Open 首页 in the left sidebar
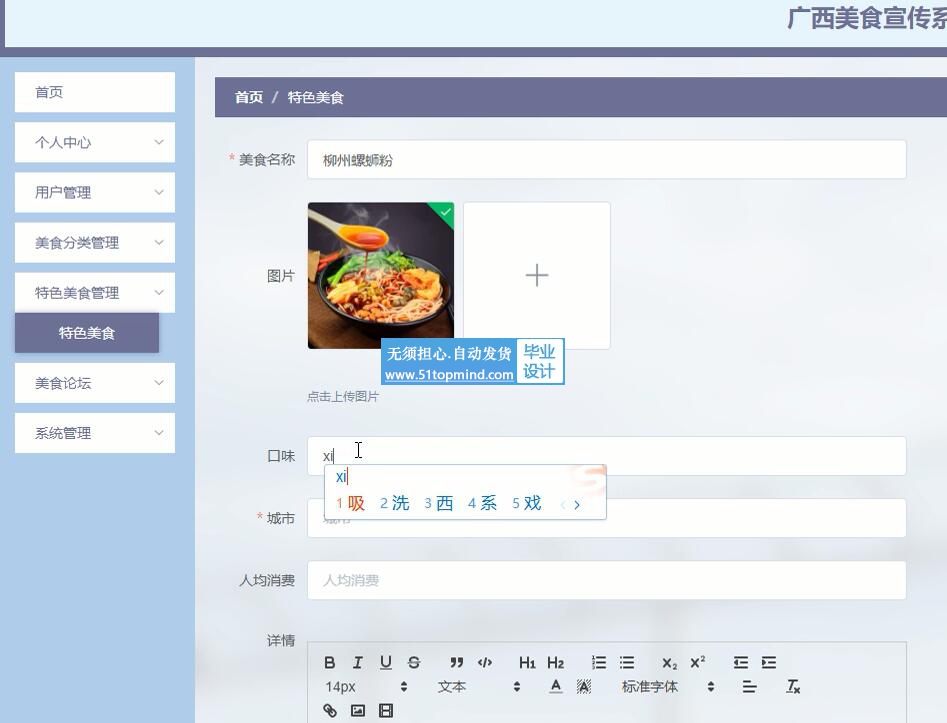Screen dimensions: 947x723 (95, 92)
